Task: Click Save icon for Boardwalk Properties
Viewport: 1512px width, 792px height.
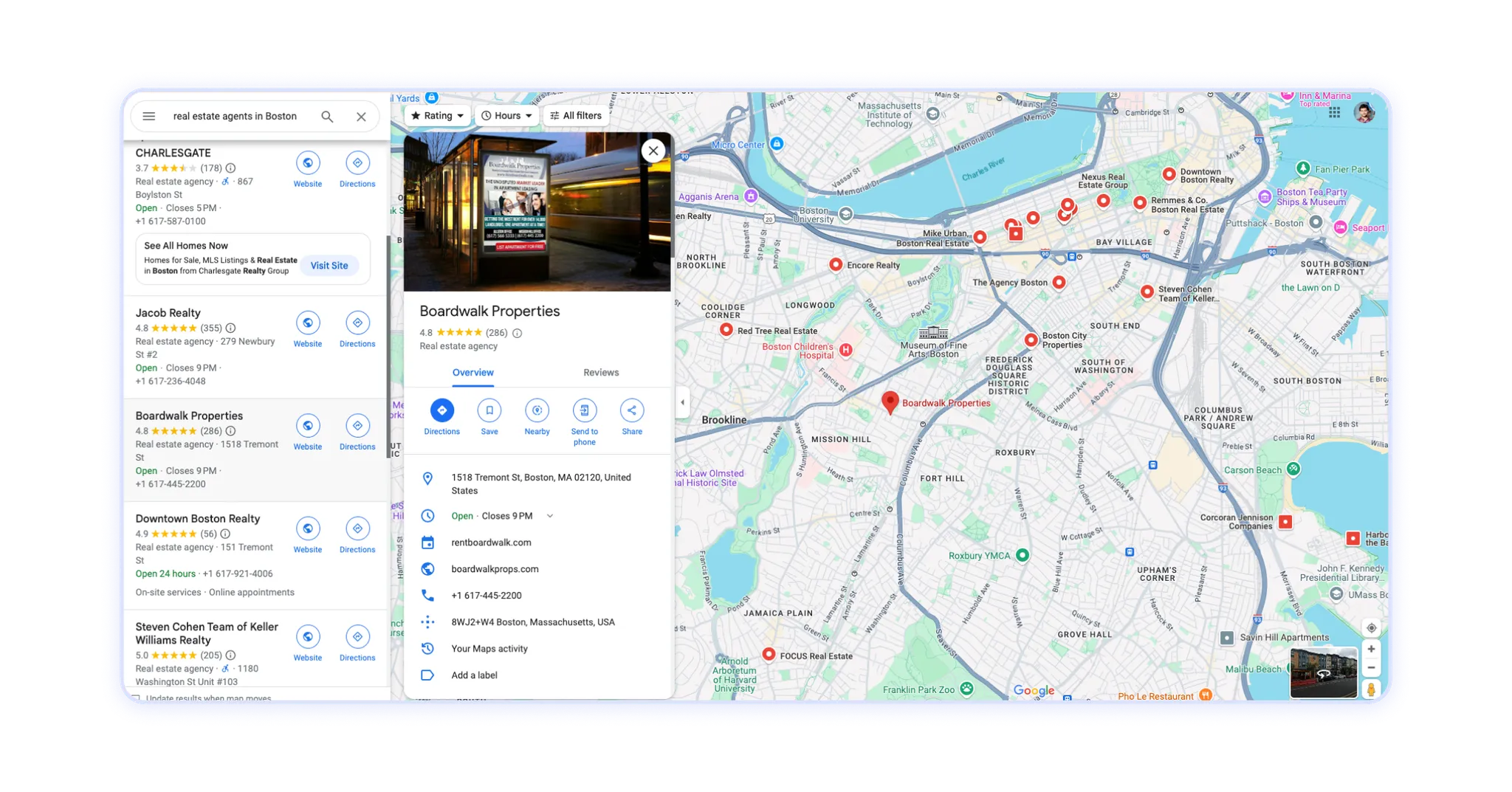Action: tap(489, 411)
